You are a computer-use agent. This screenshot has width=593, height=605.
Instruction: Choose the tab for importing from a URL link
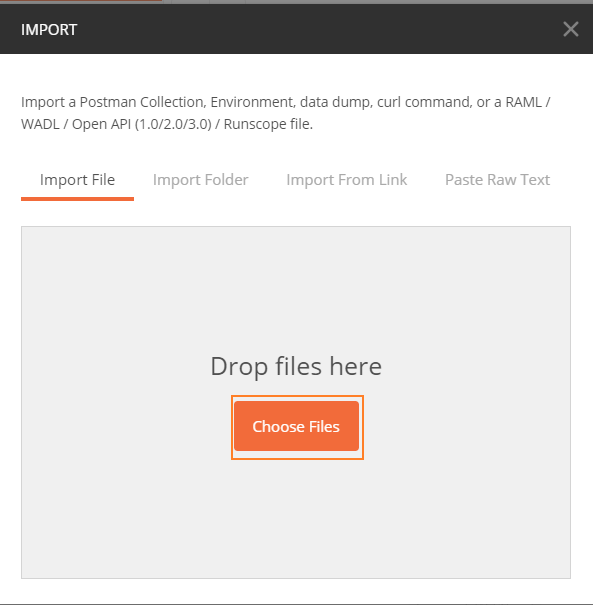click(346, 180)
